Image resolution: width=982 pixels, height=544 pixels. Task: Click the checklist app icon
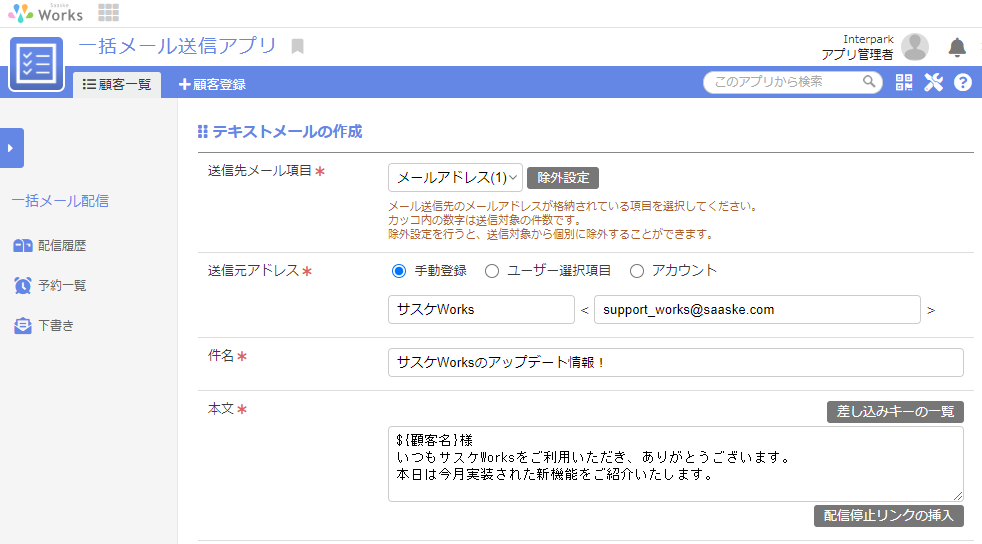click(x=36, y=64)
